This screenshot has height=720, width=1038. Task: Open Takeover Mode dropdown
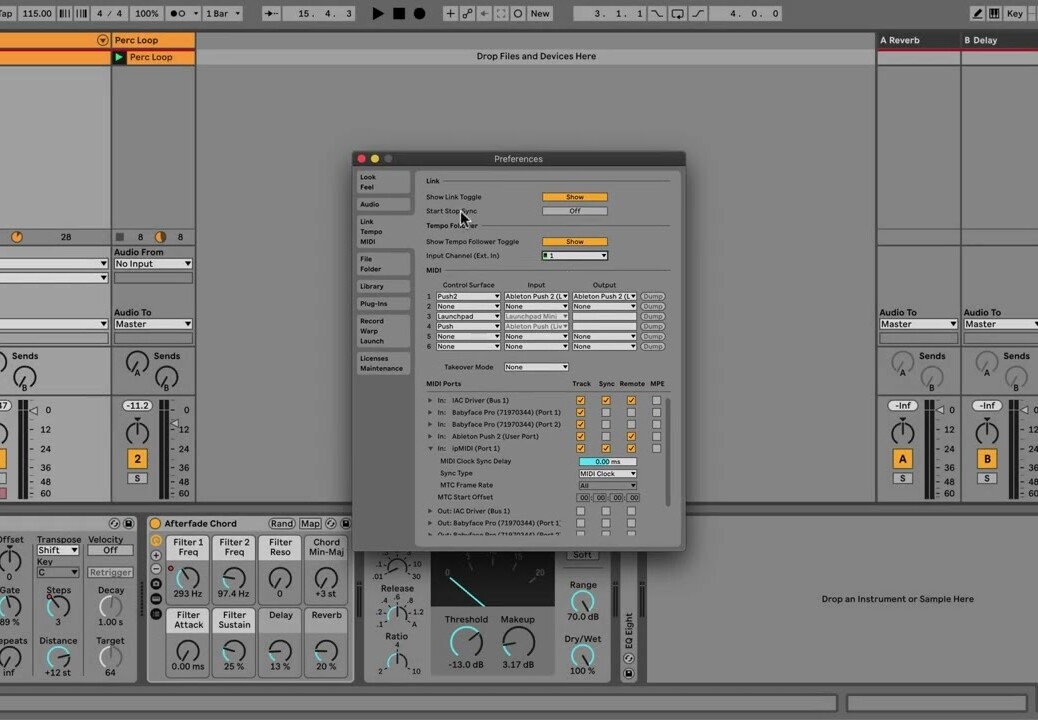click(x=536, y=367)
